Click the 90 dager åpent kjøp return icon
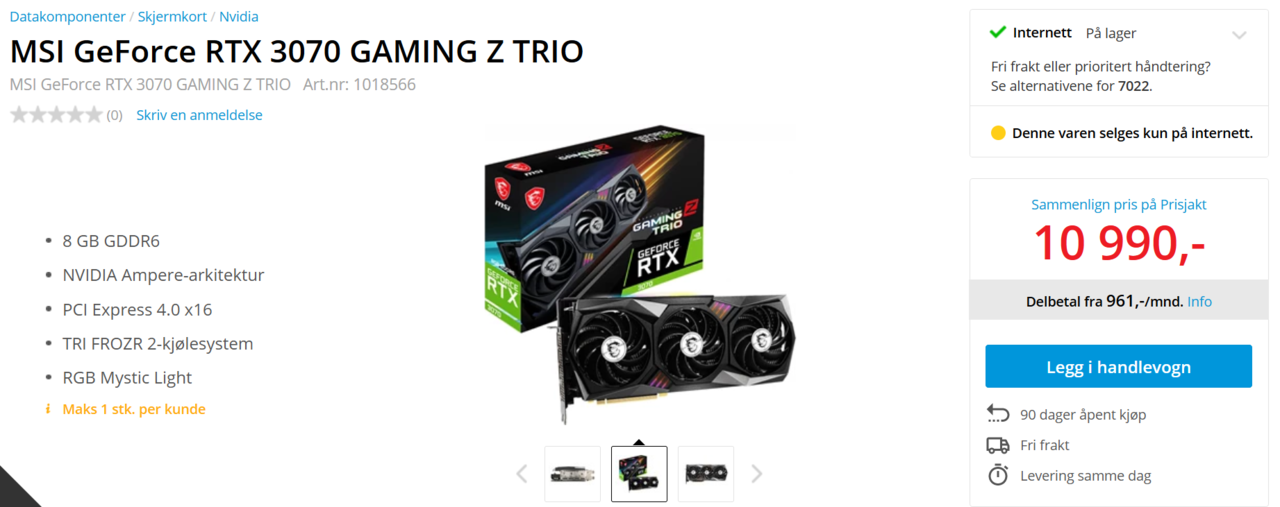1280x507 pixels. pyautogui.click(x=998, y=414)
